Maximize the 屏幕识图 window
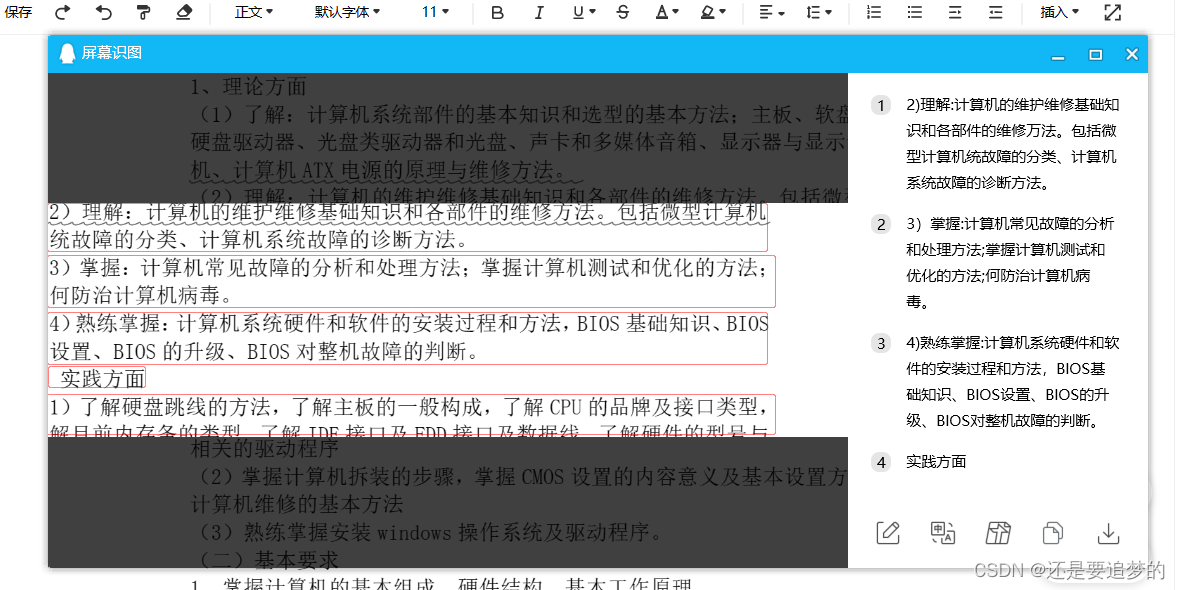1180x590 pixels. [x=1096, y=54]
